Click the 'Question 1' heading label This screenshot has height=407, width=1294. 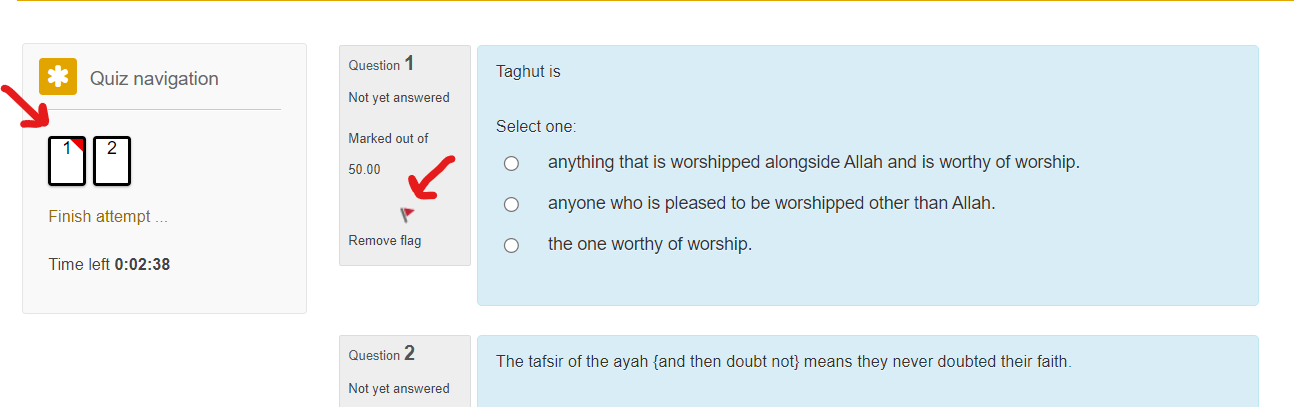click(x=381, y=65)
